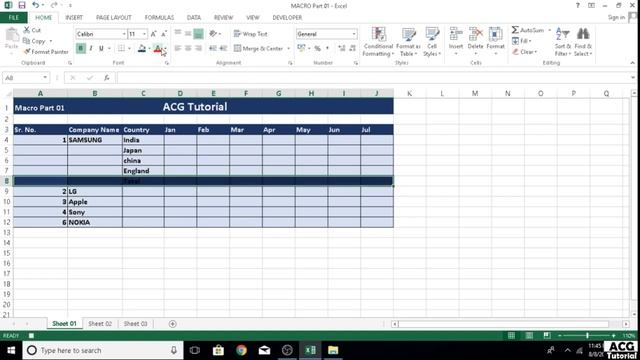
Task: Open Cell Styles gallery
Action: pos(432,42)
